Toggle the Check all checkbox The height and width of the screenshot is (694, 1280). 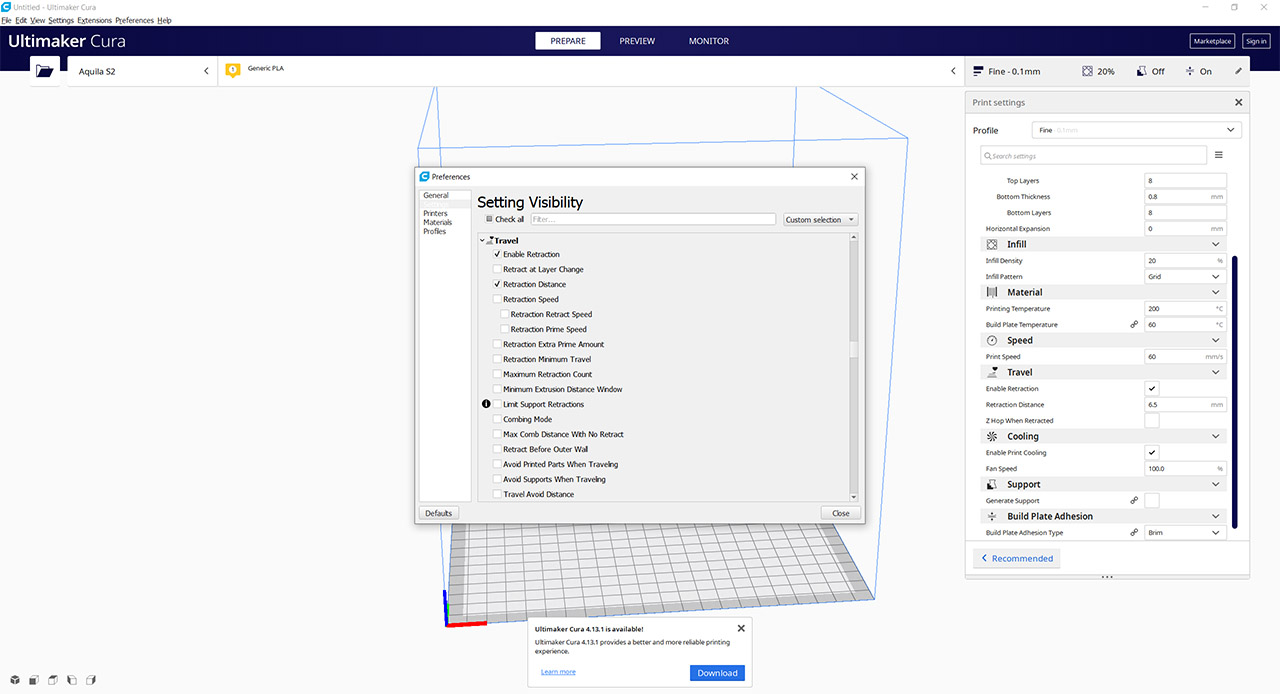click(x=489, y=219)
